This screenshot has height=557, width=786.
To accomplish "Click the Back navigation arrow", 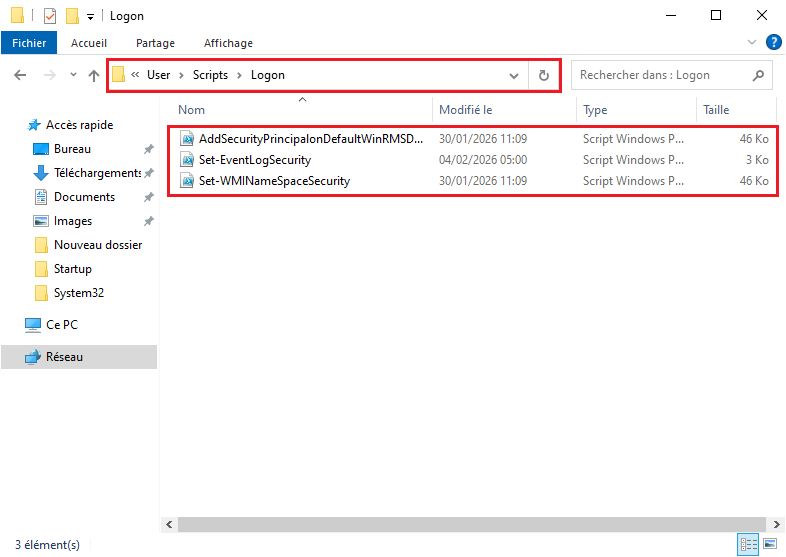I will point(21,76).
